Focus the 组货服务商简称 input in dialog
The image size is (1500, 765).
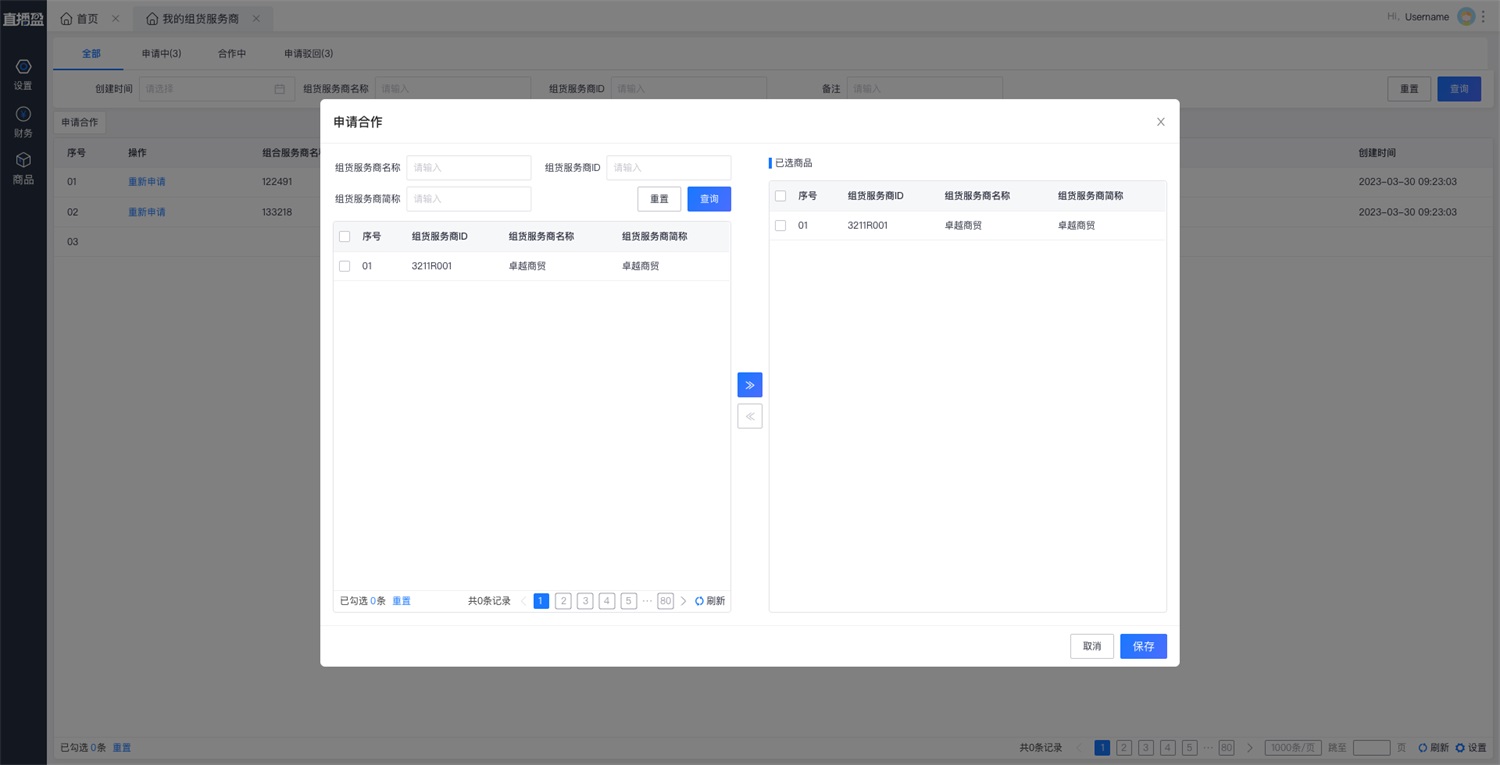[x=468, y=199]
